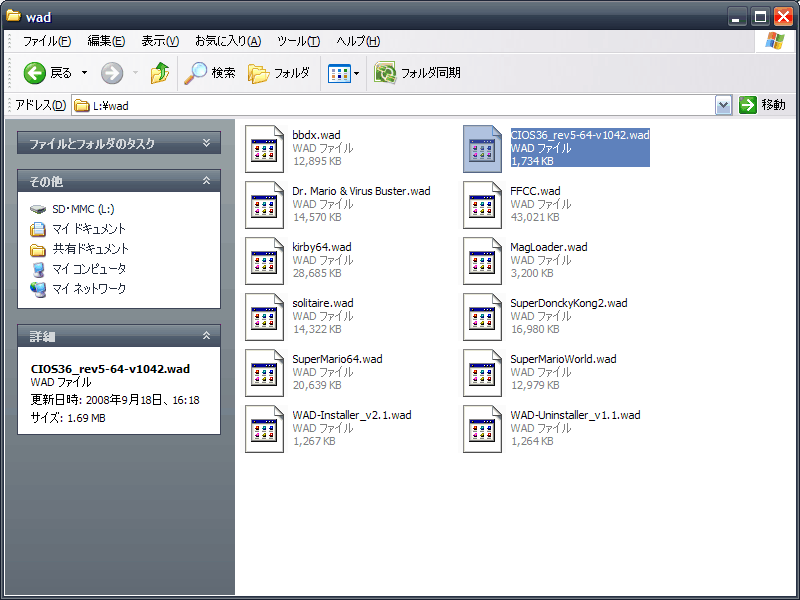Open the 表示(V) menu

(160, 41)
